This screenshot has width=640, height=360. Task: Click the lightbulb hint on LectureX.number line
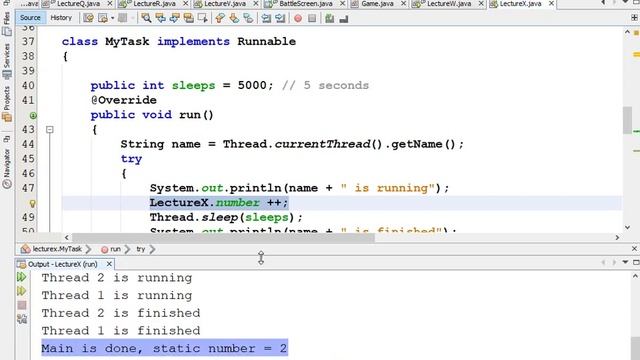click(33, 203)
